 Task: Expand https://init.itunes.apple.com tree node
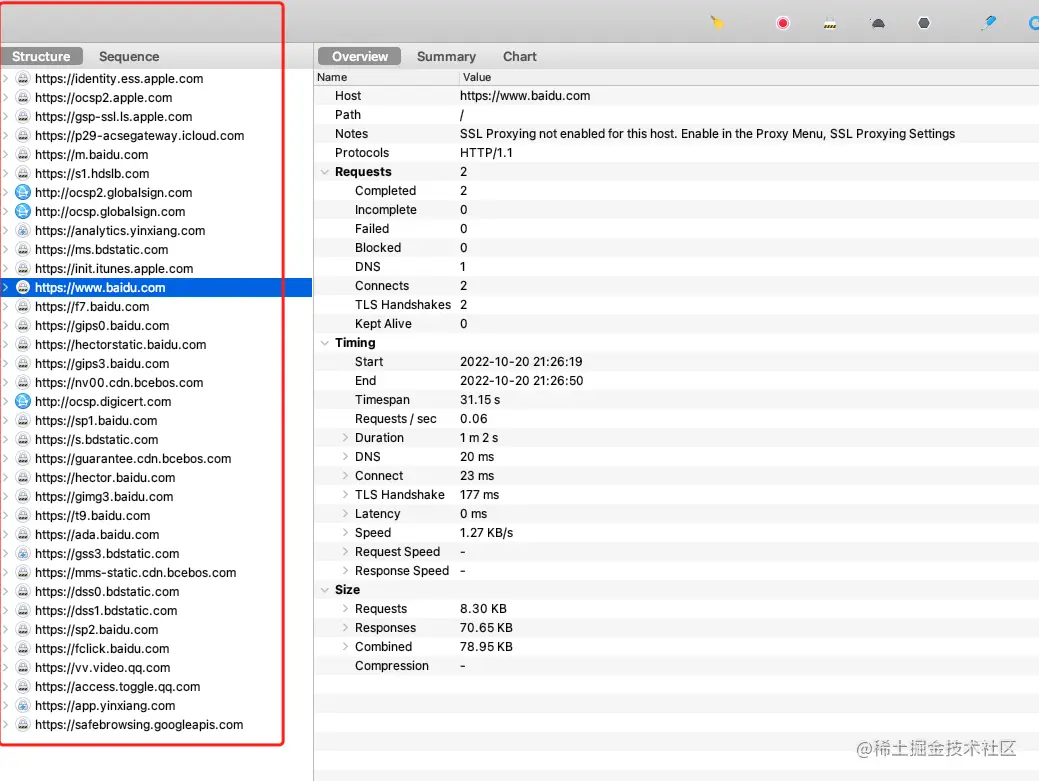click(x=6, y=268)
